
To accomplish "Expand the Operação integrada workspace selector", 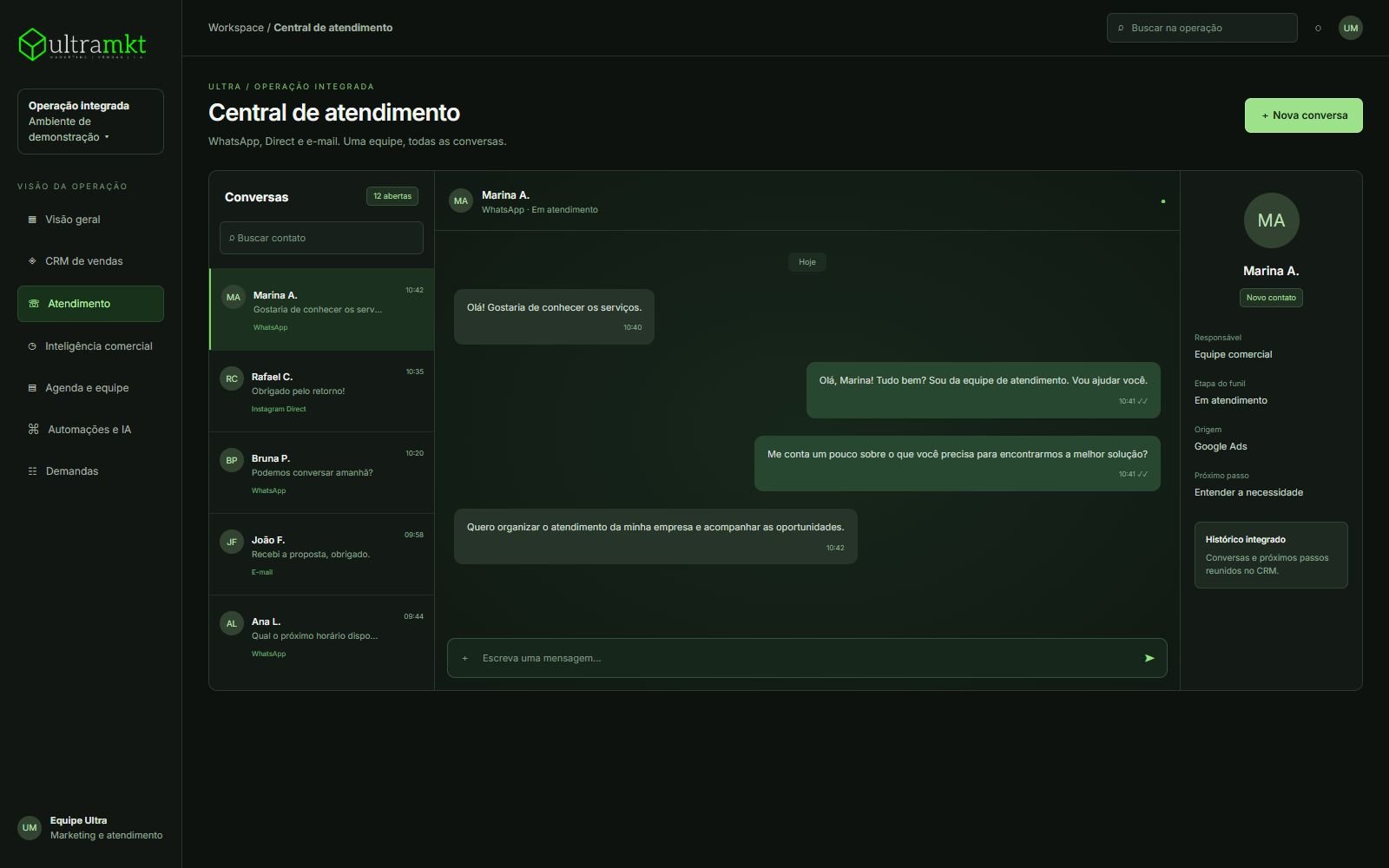I will [x=90, y=122].
